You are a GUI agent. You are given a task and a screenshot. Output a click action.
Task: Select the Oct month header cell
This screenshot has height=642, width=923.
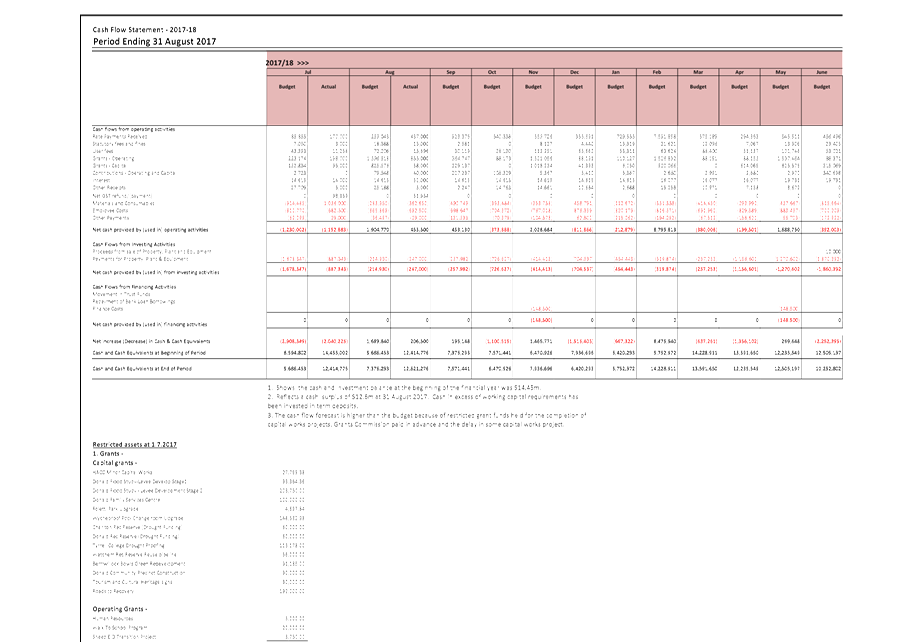[492, 73]
